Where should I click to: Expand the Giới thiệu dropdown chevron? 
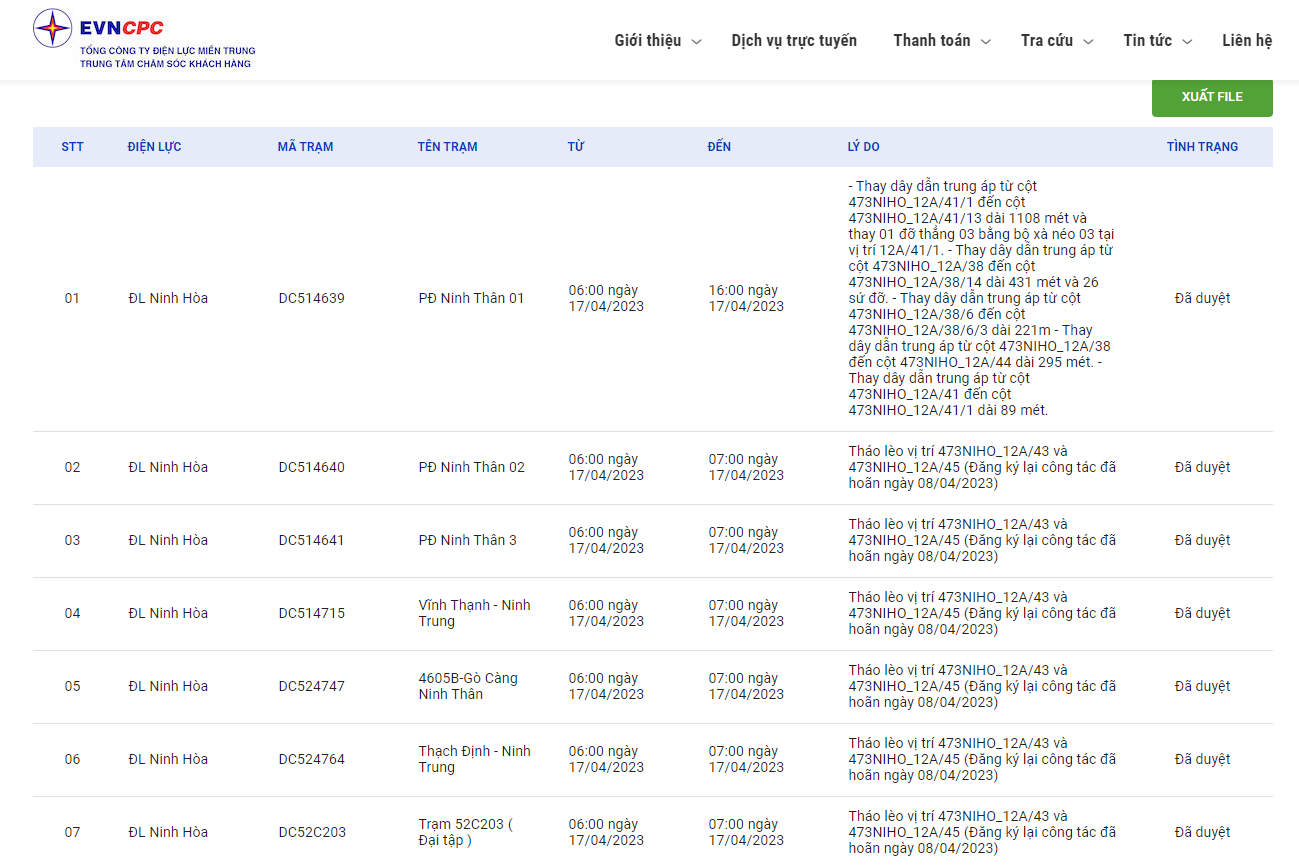[x=697, y=42]
